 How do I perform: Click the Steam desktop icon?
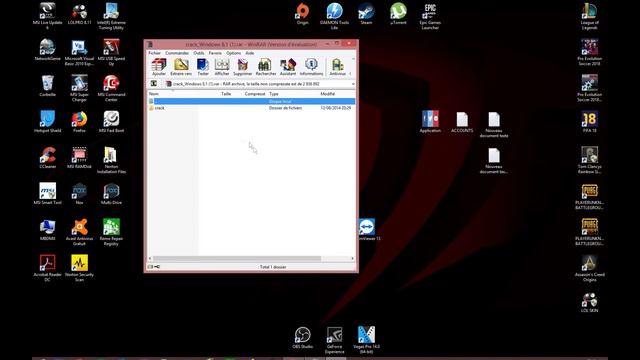pos(366,14)
